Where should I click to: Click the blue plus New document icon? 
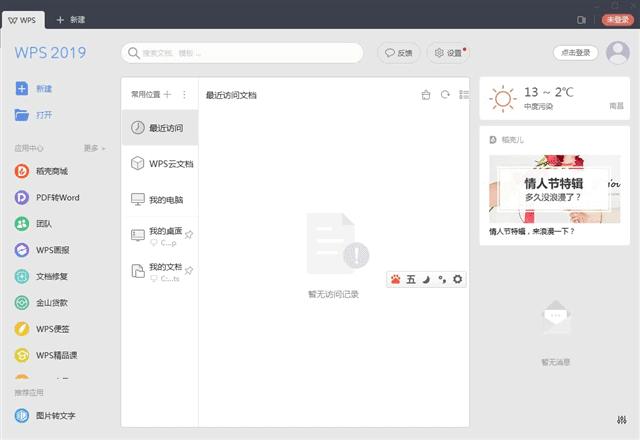pos(22,88)
